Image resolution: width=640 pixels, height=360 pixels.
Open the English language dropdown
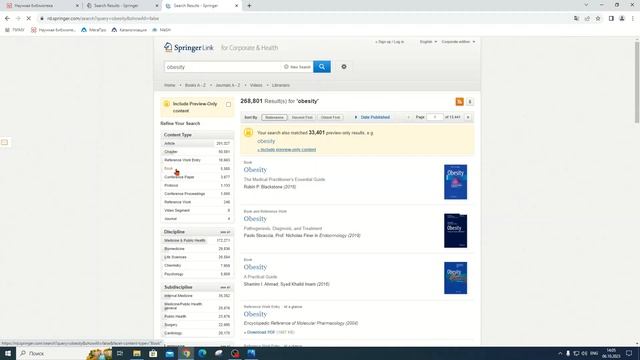click(428, 42)
